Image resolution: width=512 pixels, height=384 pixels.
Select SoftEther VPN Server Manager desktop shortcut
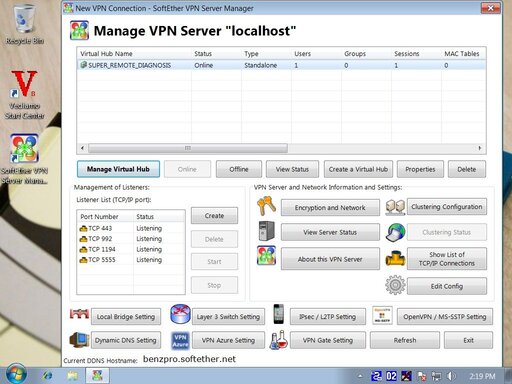tap(24, 159)
